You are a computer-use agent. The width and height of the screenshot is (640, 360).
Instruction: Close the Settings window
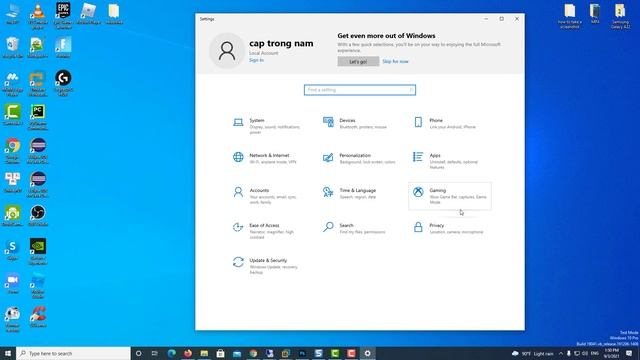pos(517,19)
